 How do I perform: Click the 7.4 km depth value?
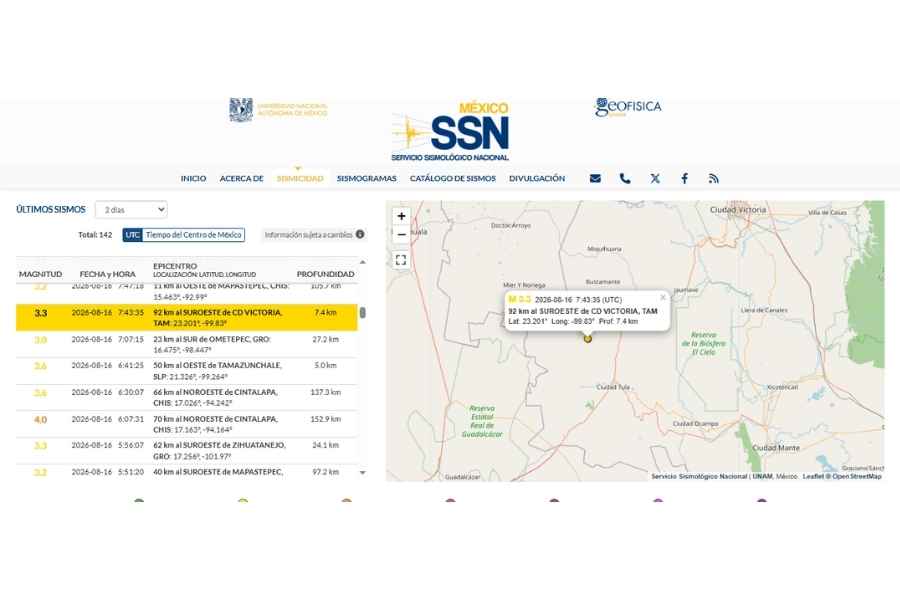point(325,313)
